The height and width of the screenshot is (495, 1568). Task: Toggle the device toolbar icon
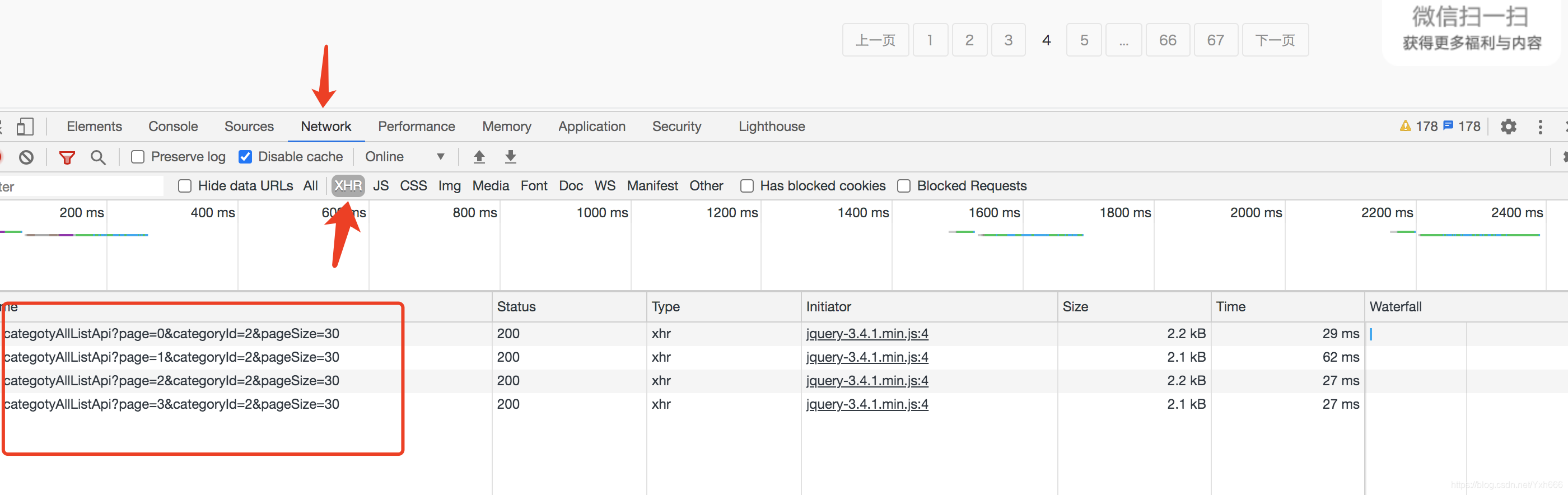click(x=24, y=127)
